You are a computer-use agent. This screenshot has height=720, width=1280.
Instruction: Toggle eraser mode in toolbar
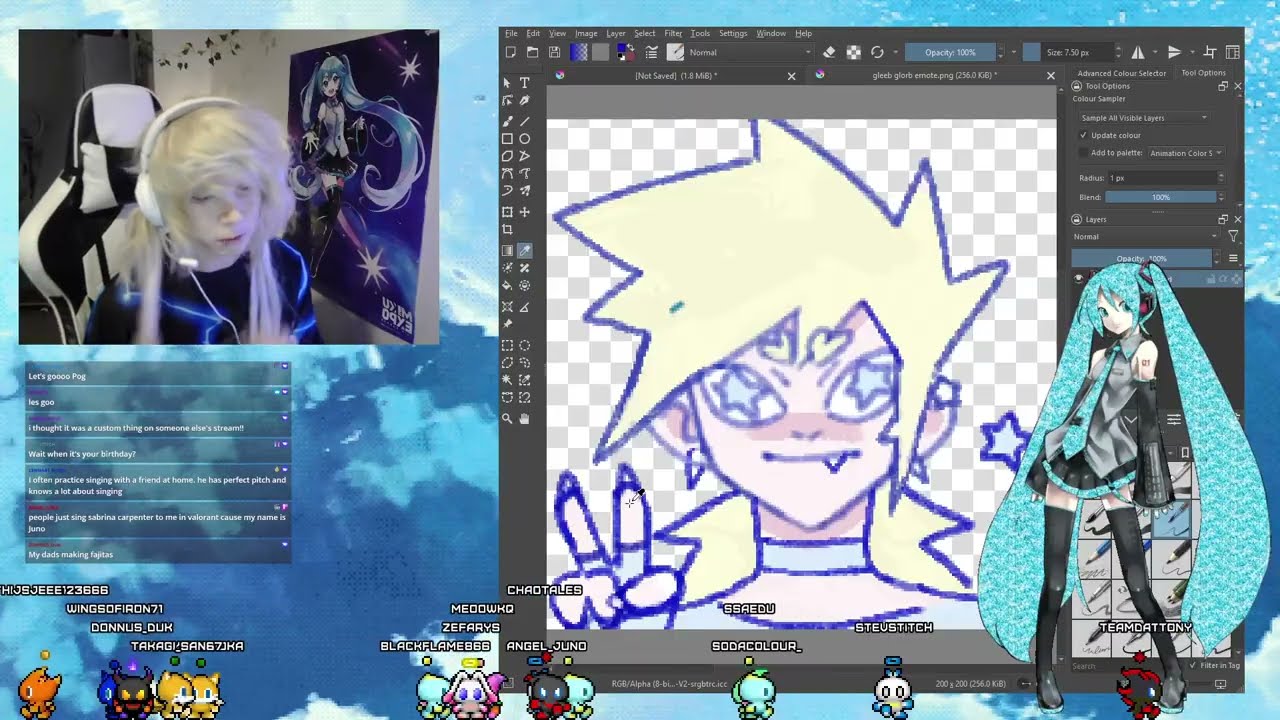pos(829,52)
